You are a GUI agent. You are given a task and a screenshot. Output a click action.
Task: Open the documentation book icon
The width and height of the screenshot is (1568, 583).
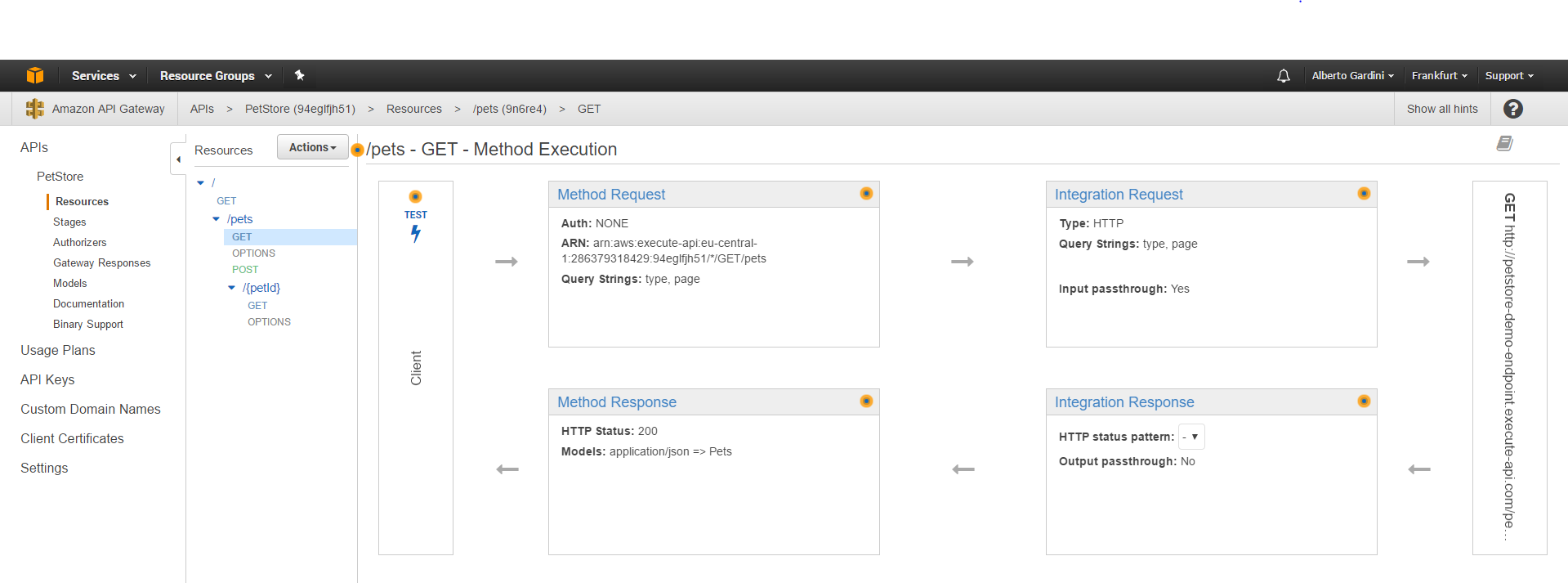pyautogui.click(x=1504, y=144)
